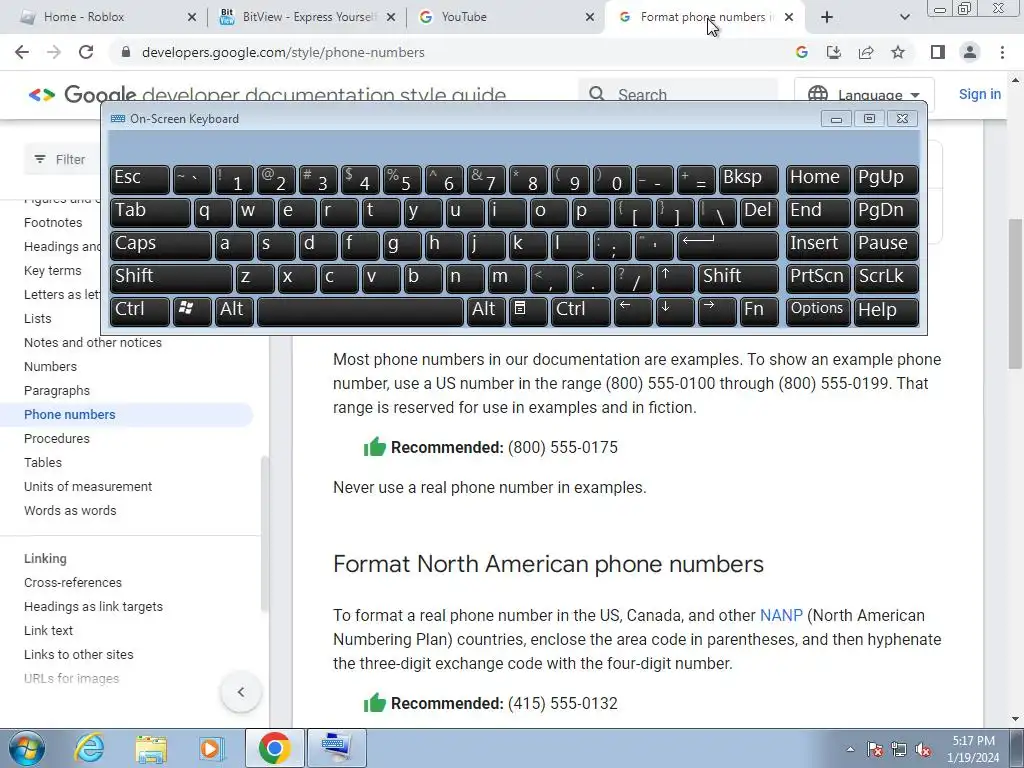
Task: Open the Procedures sidebar item
Action: pos(57,438)
